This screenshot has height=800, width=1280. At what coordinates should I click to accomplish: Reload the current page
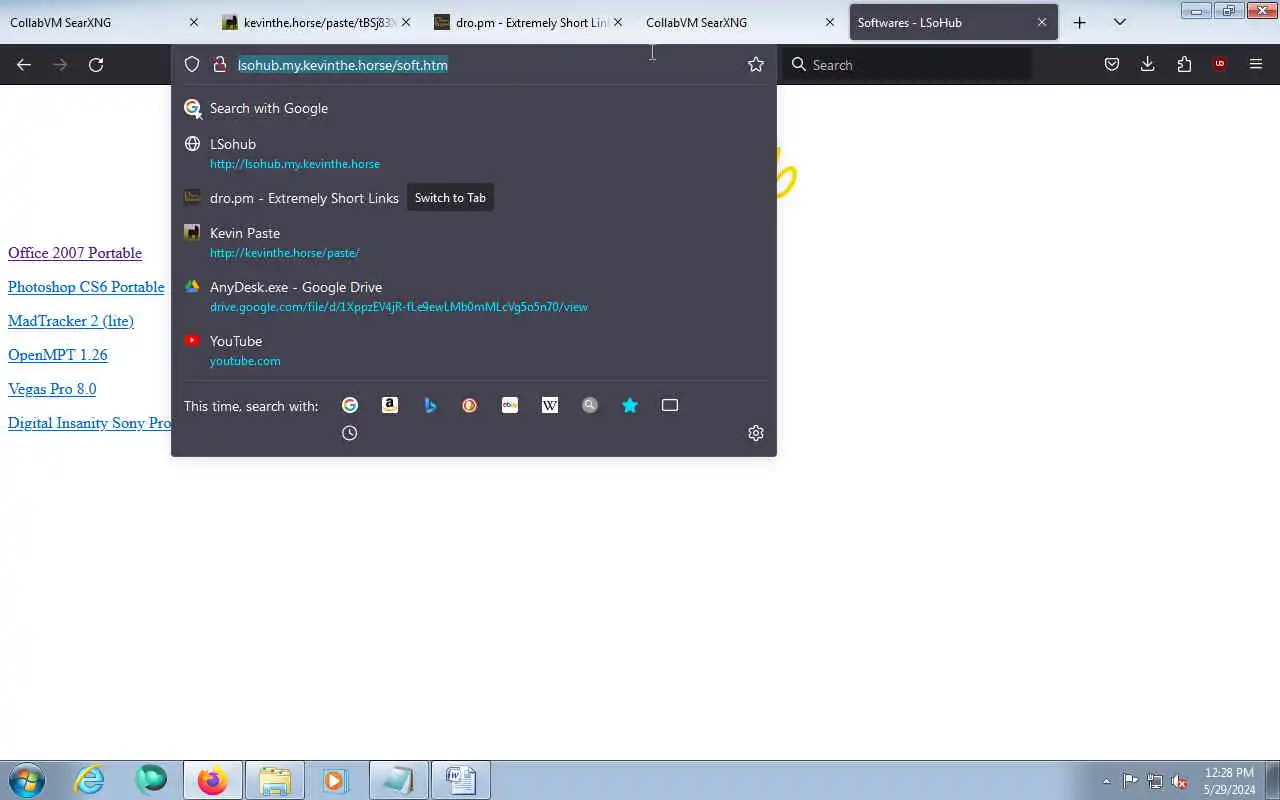(96, 65)
